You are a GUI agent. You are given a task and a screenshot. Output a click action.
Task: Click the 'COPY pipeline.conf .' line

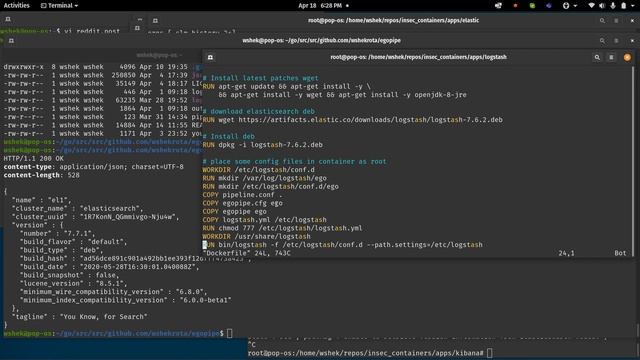[x=242, y=195]
